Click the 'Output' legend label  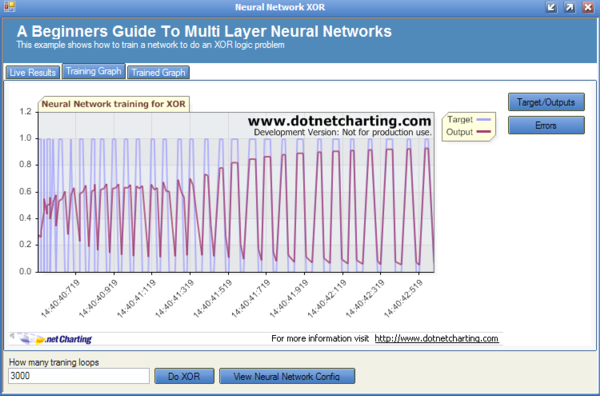pos(460,132)
